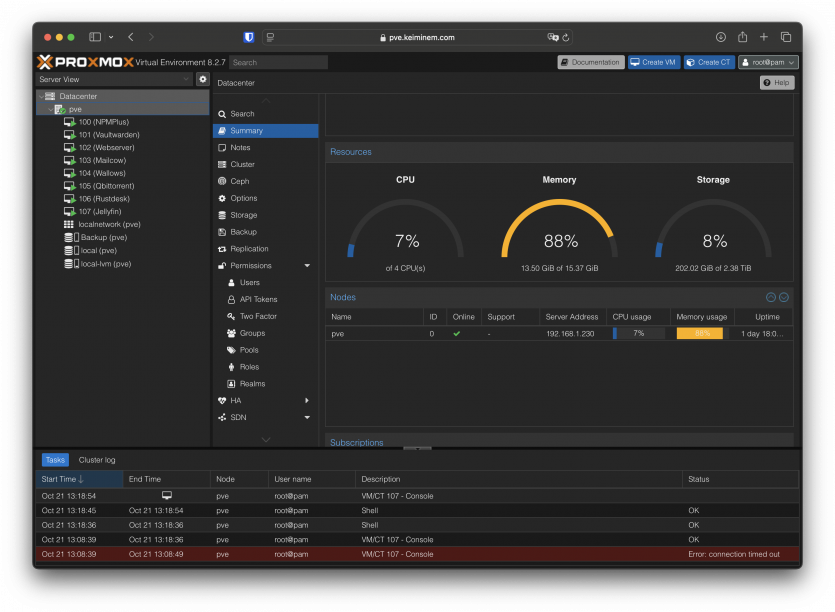Collapse the Datacenter tree node
The image size is (835, 612).
coord(42,96)
